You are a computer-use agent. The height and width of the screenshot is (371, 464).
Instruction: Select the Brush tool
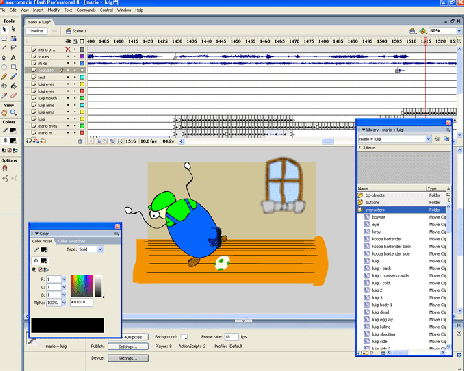click(13, 77)
